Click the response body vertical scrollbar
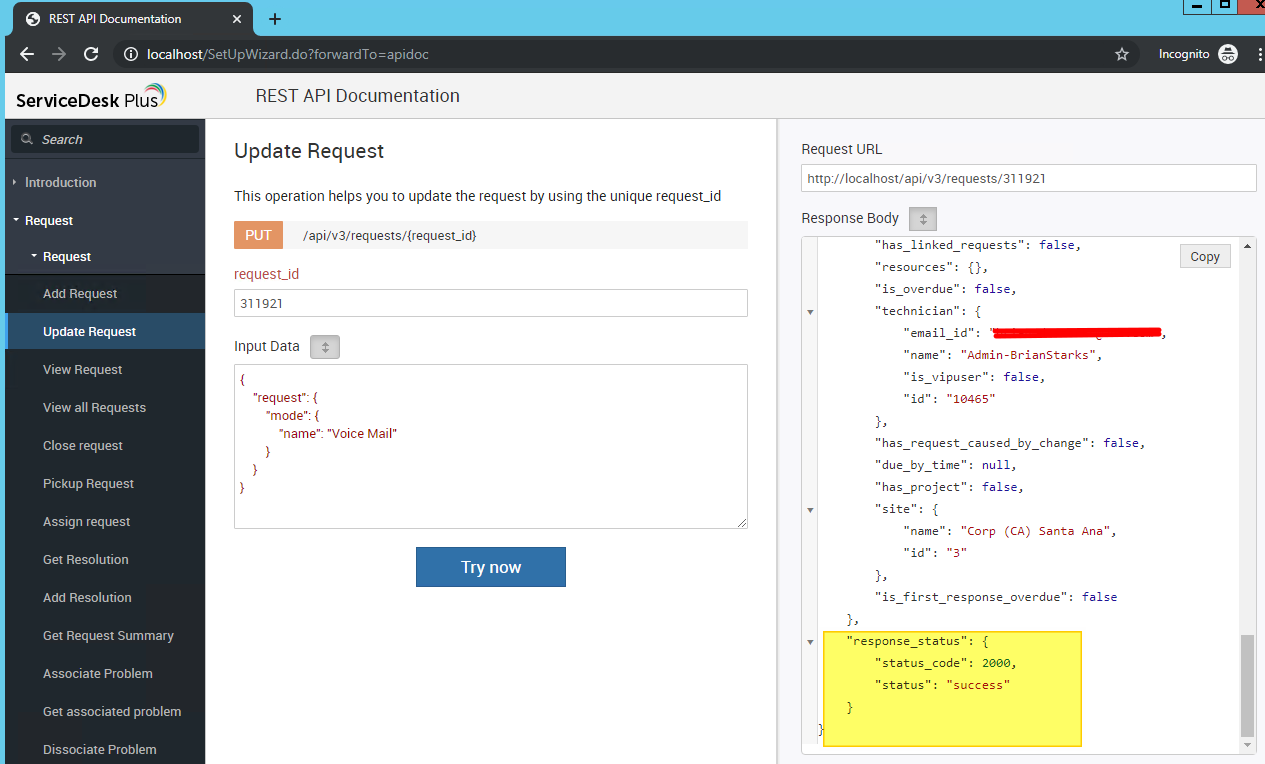Viewport: 1265px width, 764px height. (1247, 685)
